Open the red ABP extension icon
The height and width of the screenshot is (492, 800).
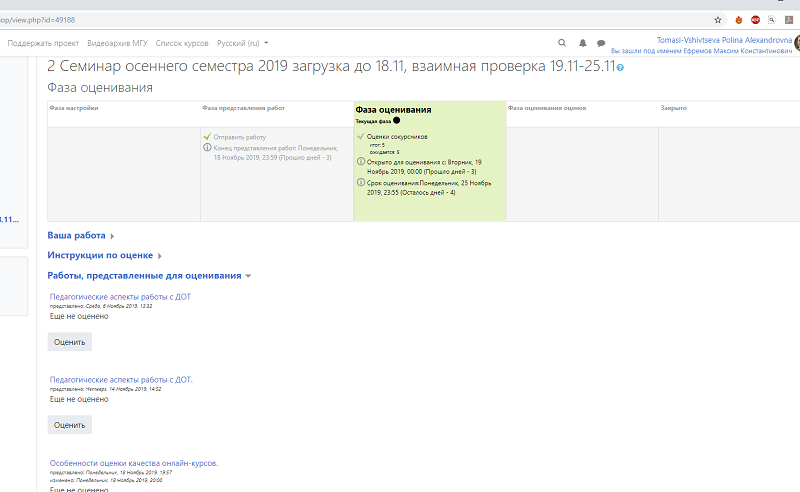pos(756,19)
